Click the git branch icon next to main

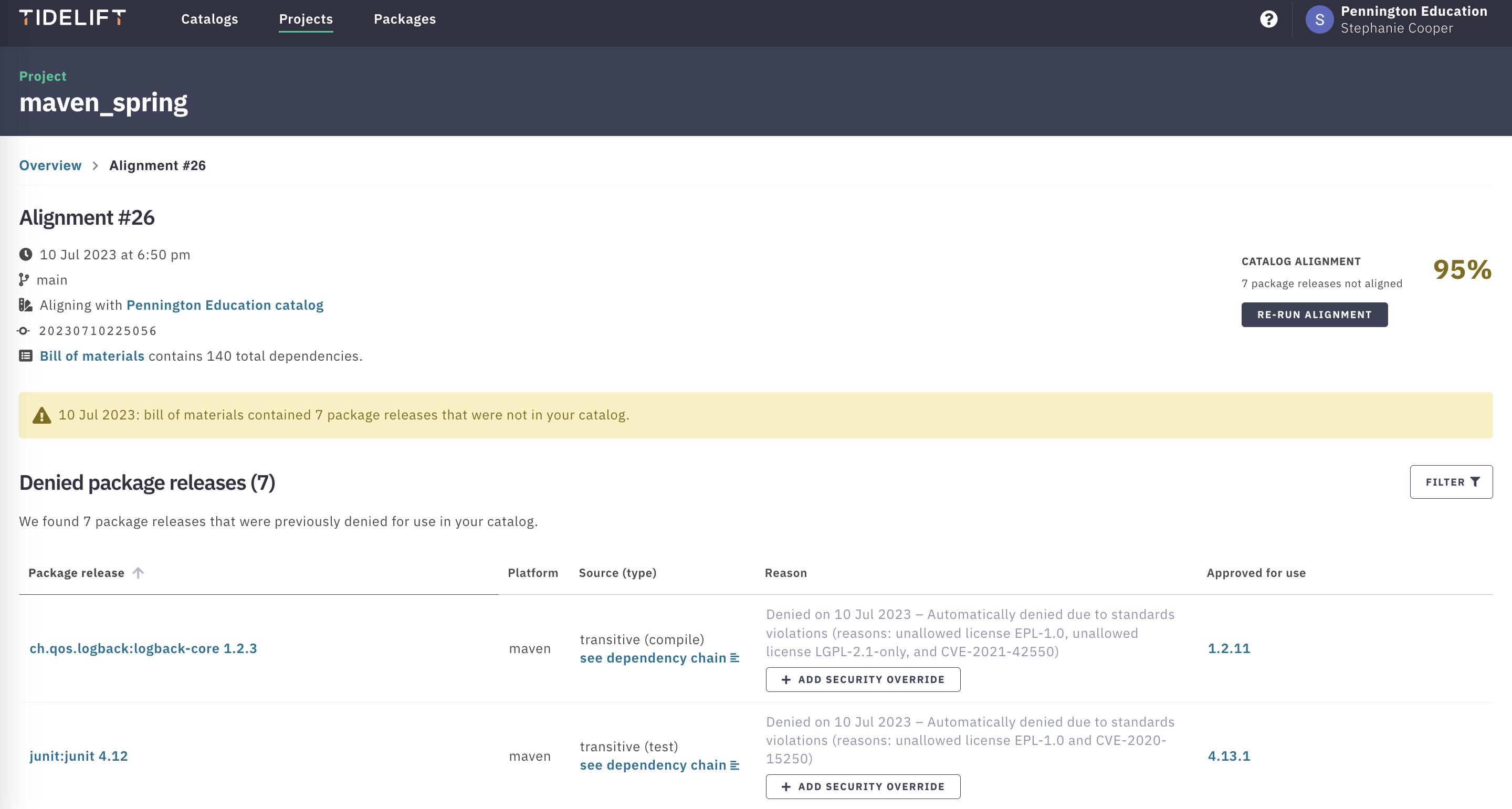[24, 279]
